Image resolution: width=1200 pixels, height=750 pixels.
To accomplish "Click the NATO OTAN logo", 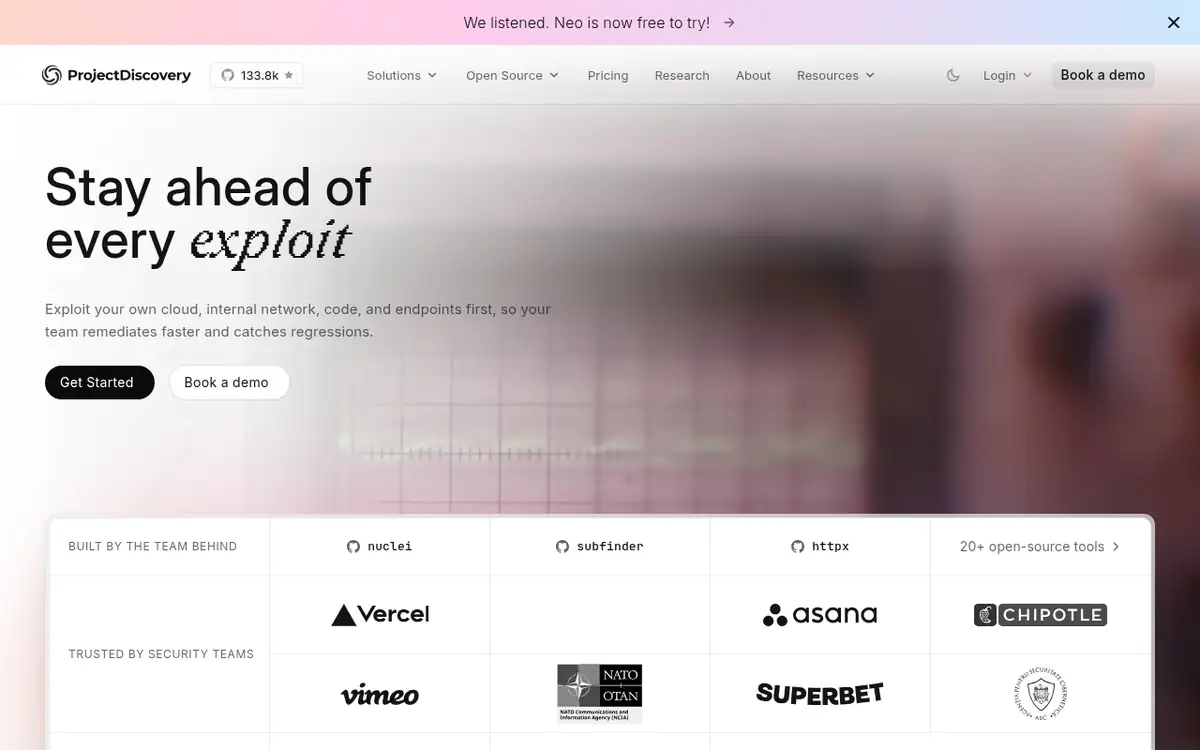I will (600, 693).
